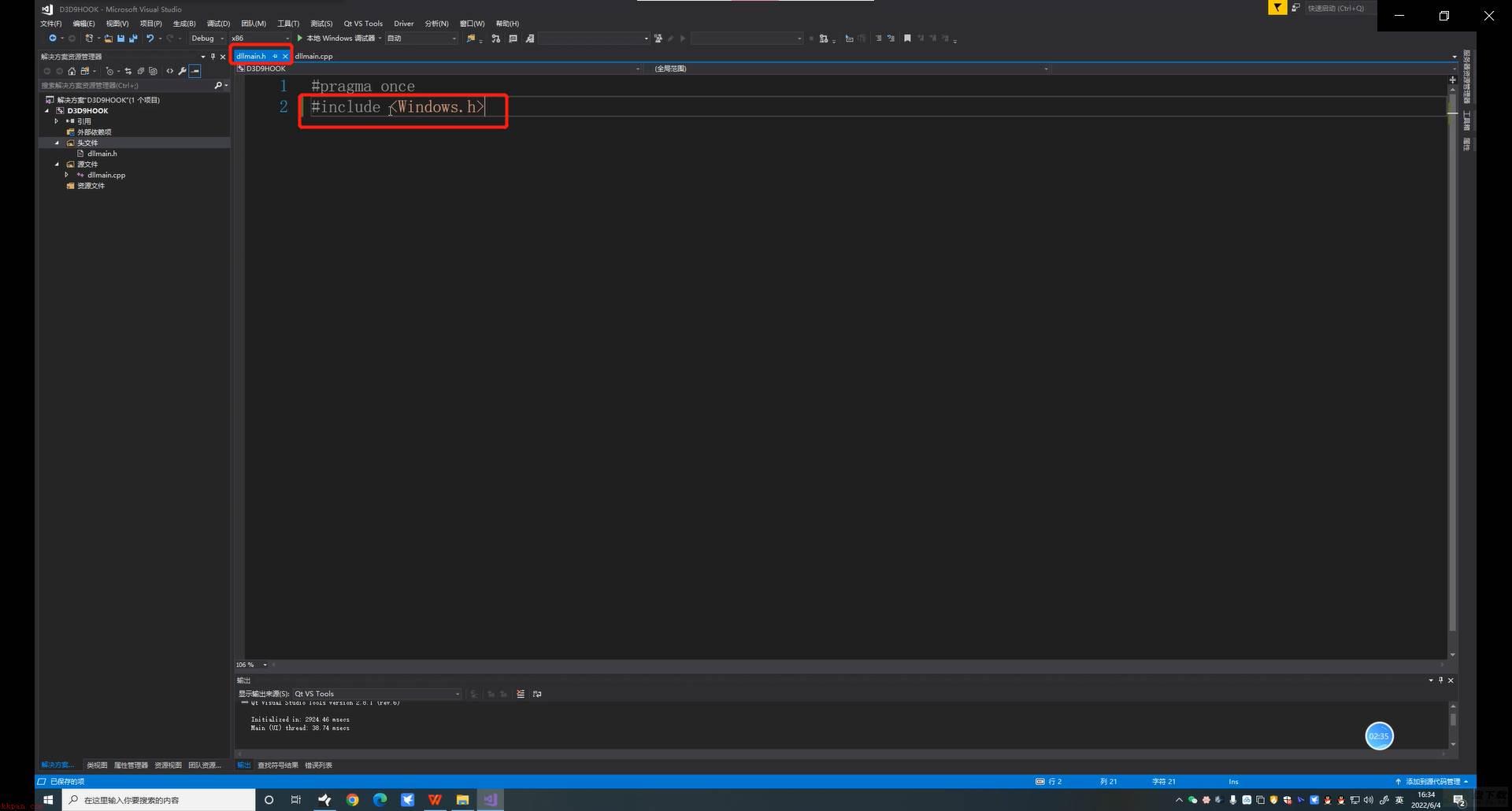Open File Explorer from the taskbar

coord(462,800)
